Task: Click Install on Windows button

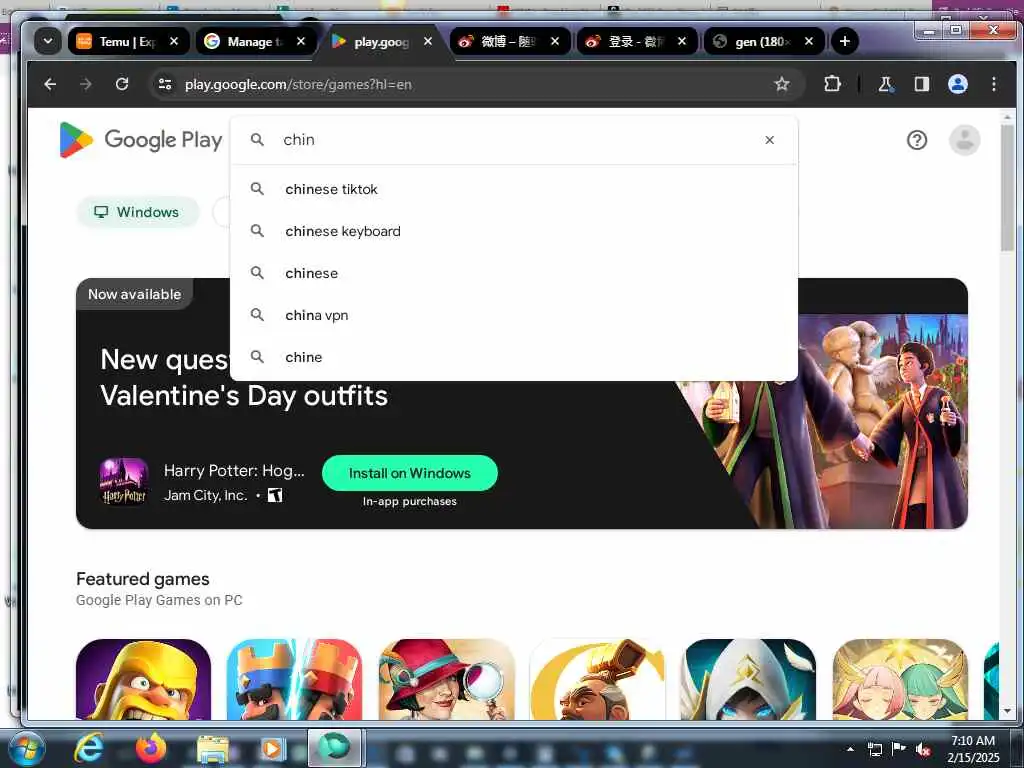Action: coord(409,473)
